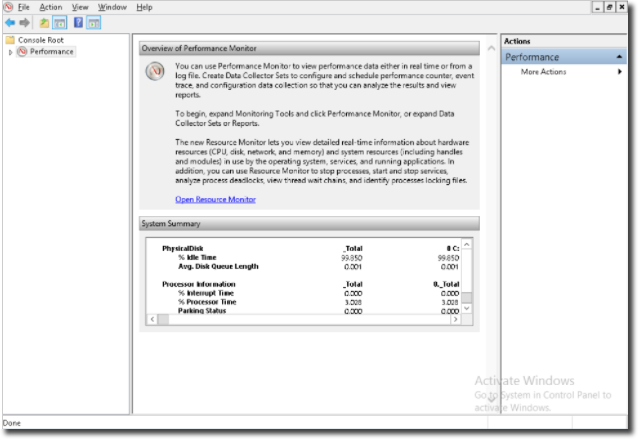Click System Summary scroll left arrow
The width and height of the screenshot is (638, 439).
pyautogui.click(x=152, y=319)
